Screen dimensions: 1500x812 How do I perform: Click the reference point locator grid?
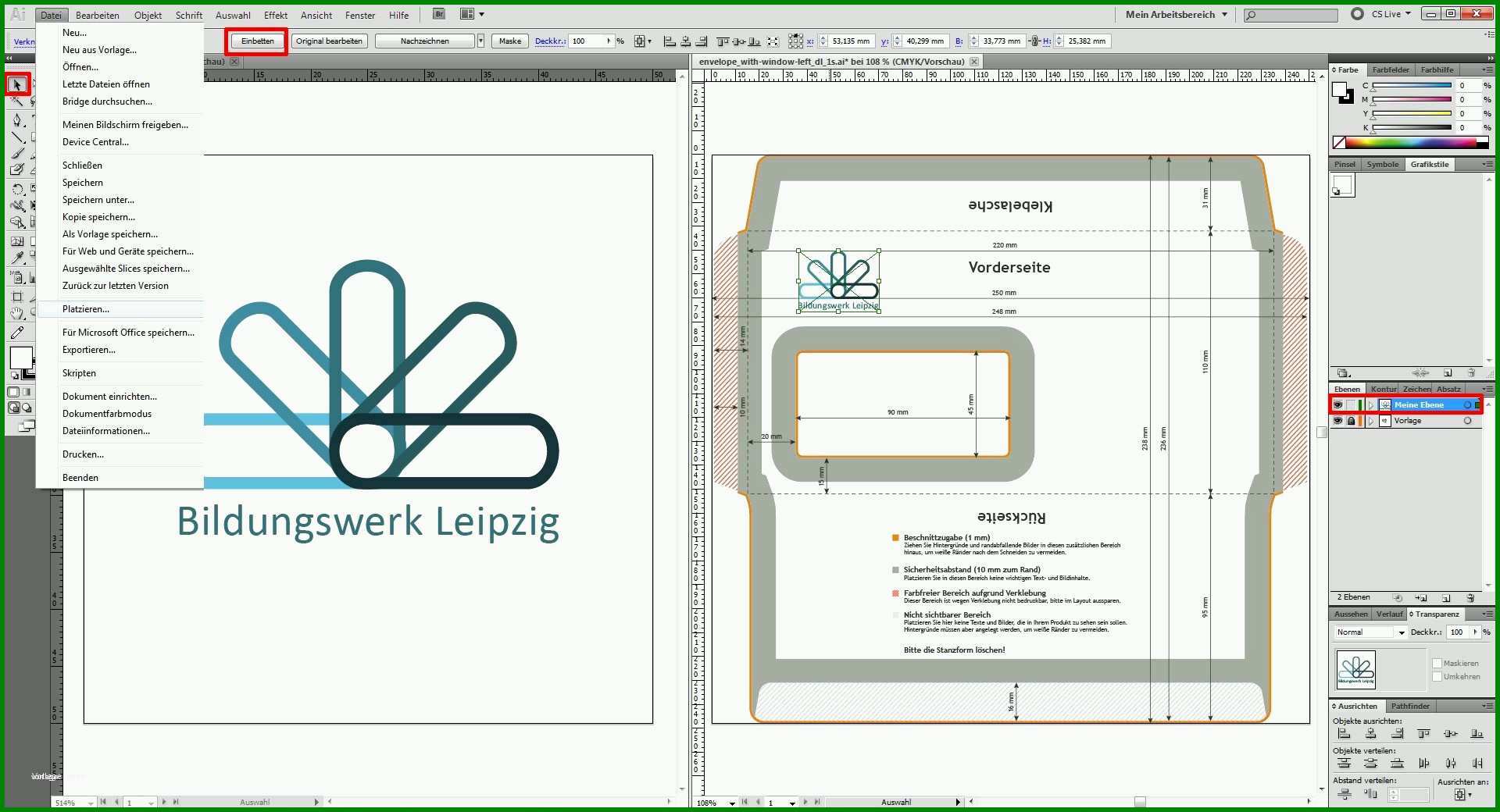tap(795, 41)
